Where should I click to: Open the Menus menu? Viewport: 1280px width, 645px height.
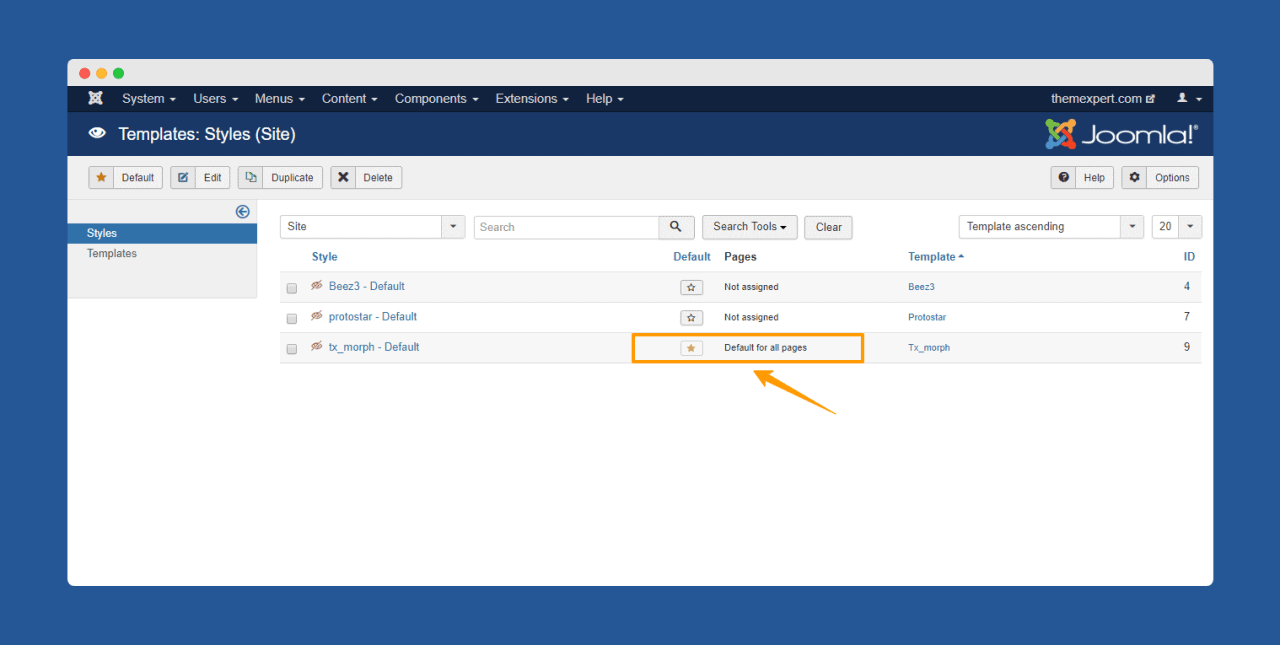coord(280,99)
